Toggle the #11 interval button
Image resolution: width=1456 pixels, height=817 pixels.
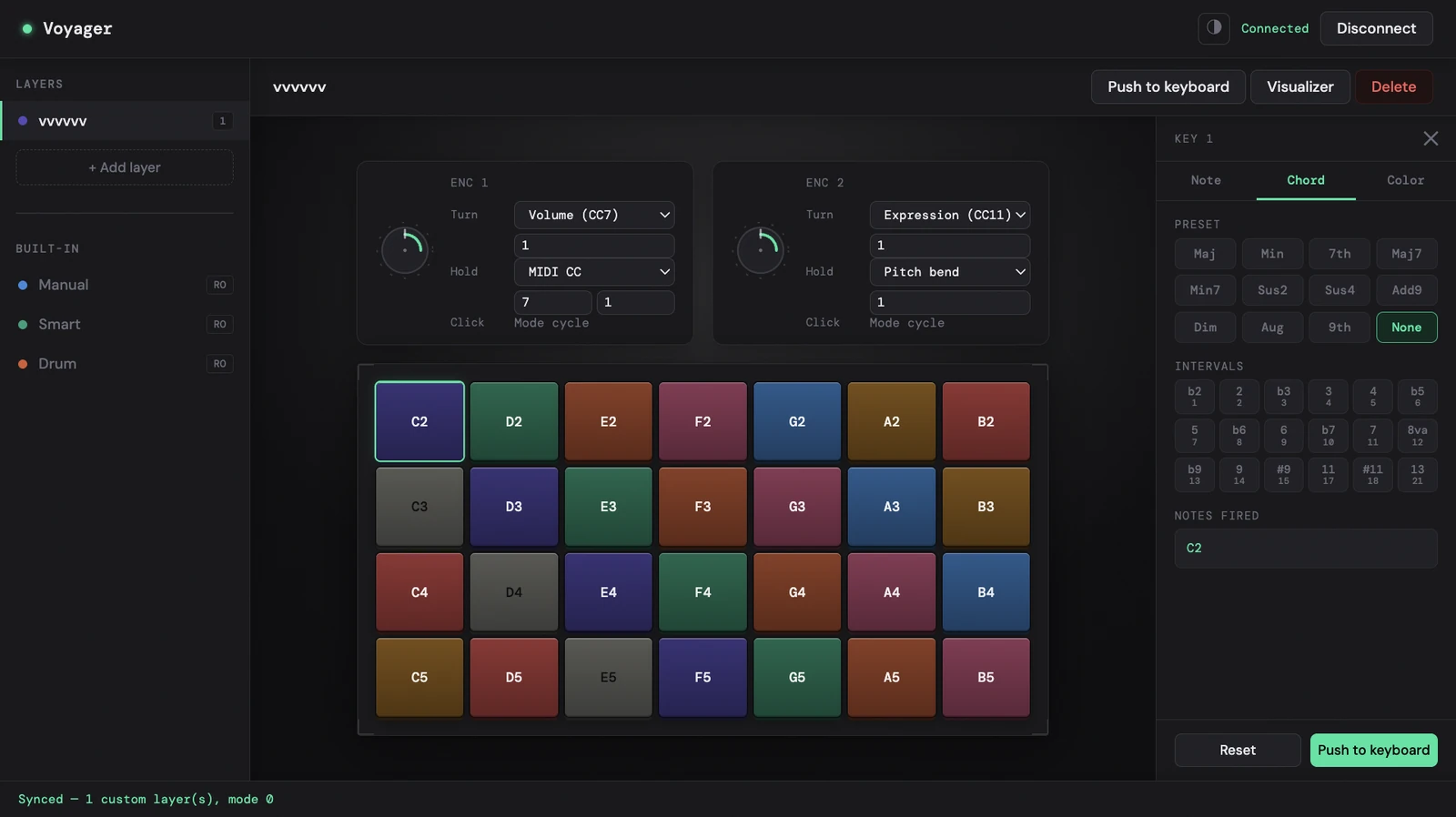pos(1373,475)
